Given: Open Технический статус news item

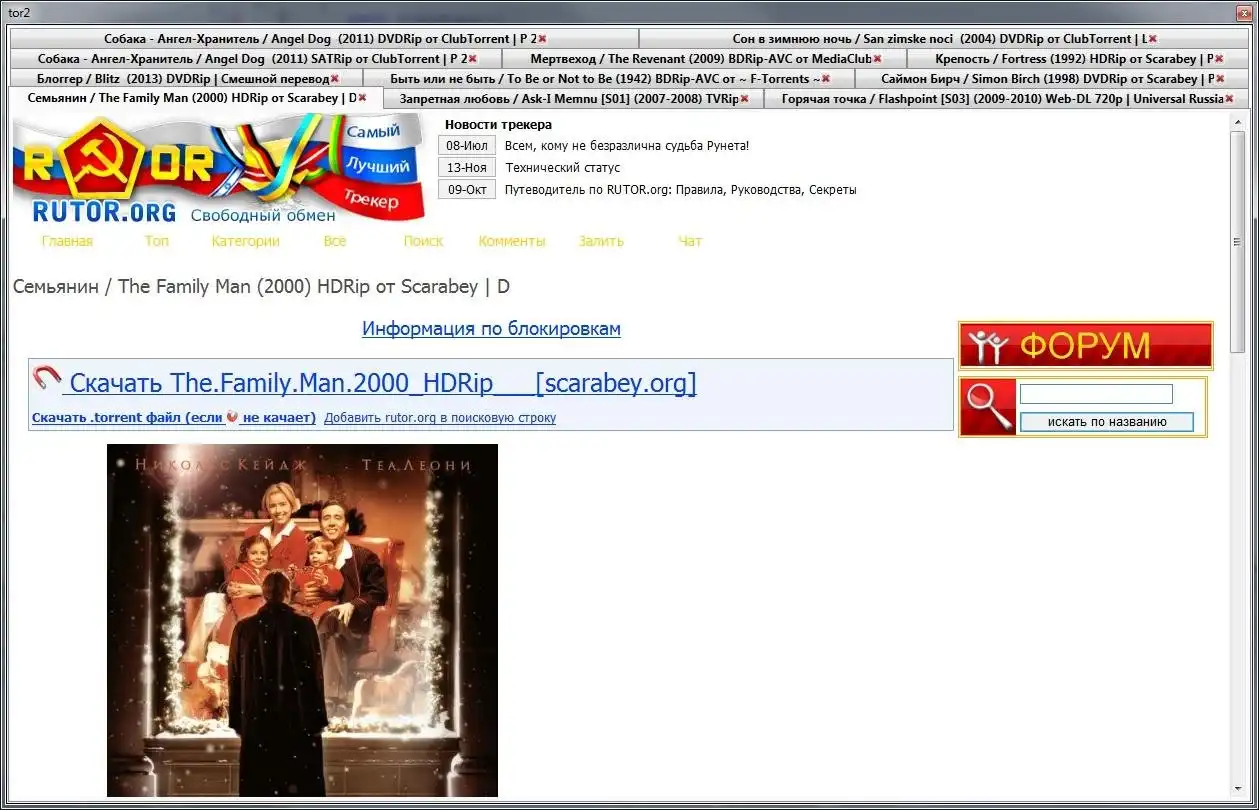Looking at the screenshot, I should click(x=563, y=168).
